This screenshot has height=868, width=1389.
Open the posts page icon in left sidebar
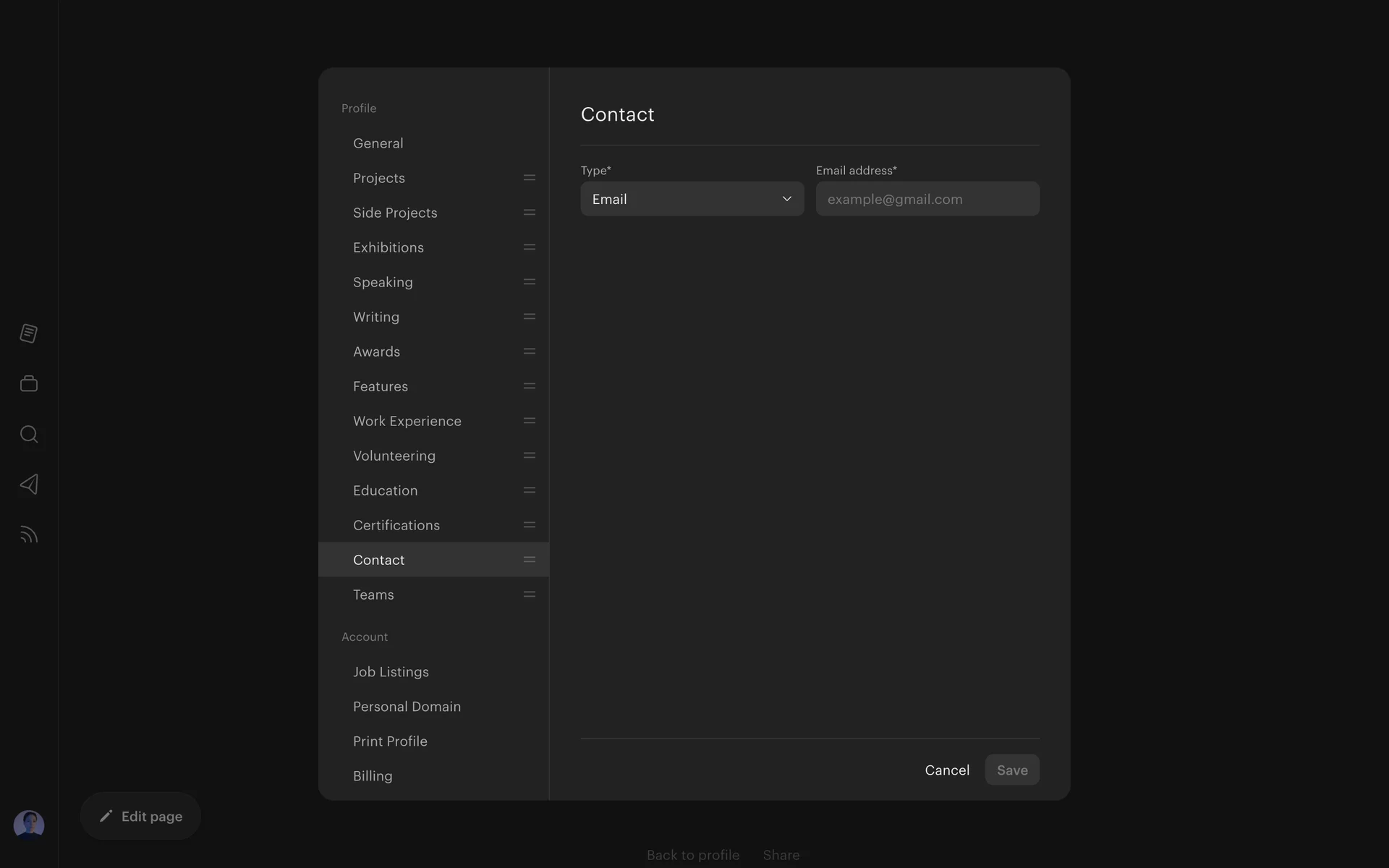click(x=29, y=333)
